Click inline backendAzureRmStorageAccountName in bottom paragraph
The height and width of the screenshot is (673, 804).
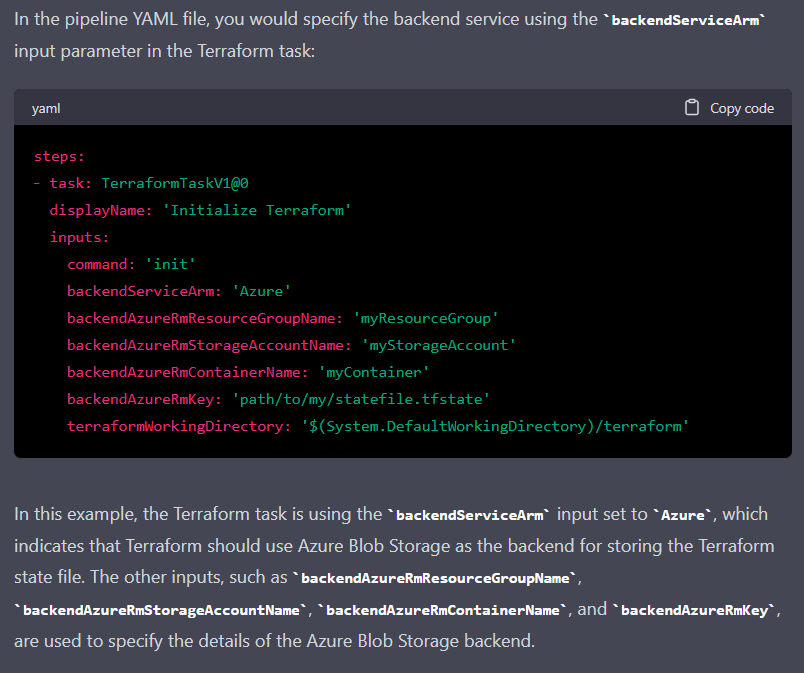coord(162,610)
